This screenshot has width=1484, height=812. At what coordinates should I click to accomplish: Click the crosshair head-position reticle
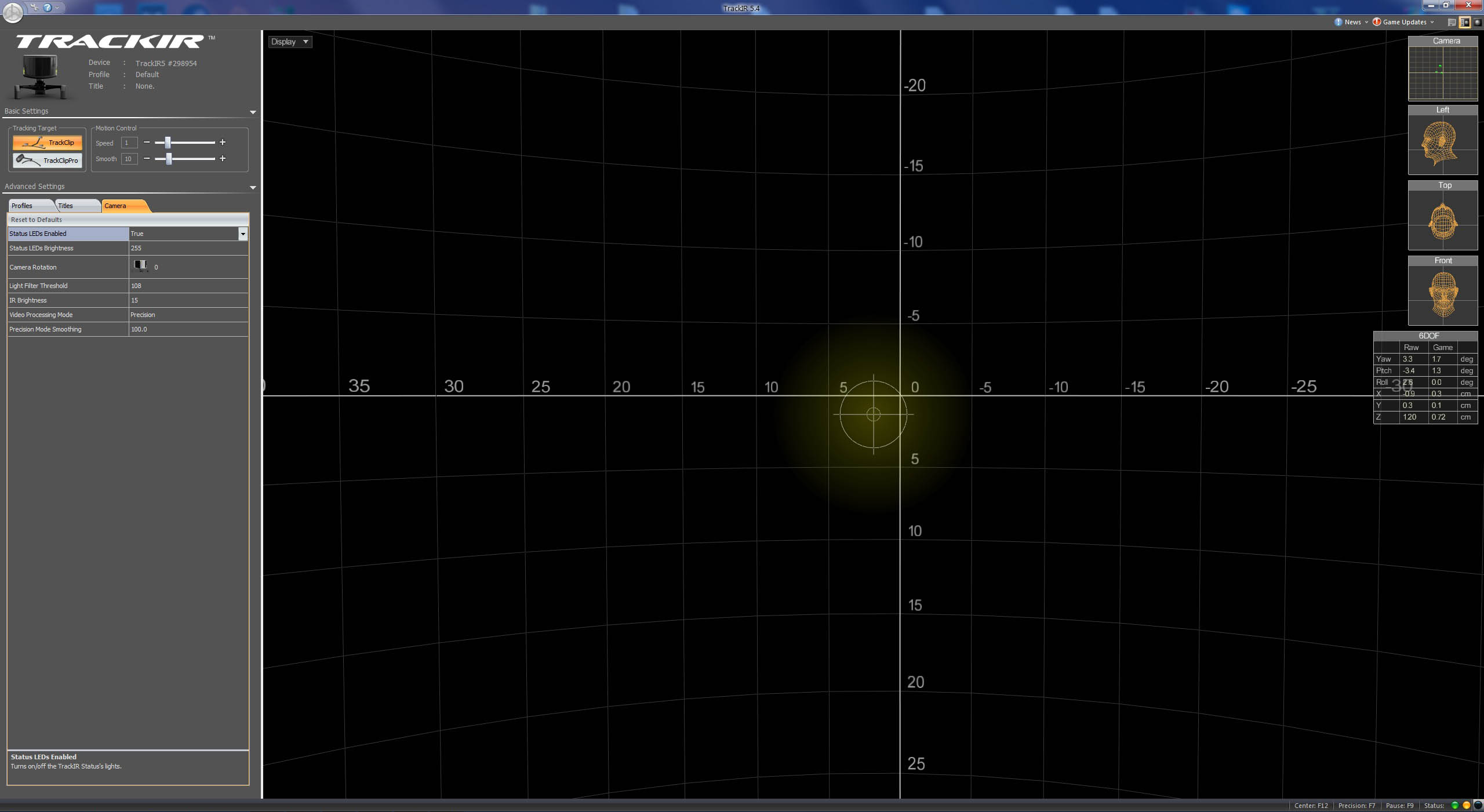coord(874,414)
